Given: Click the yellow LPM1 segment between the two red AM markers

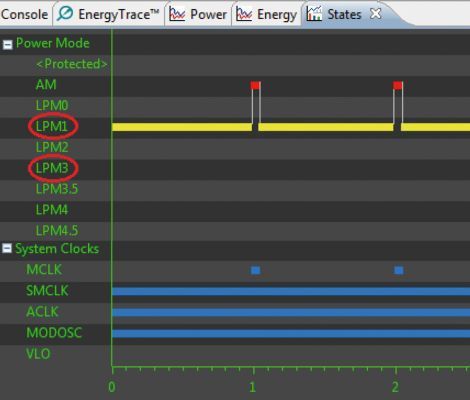Looking at the screenshot, I should point(326,127).
